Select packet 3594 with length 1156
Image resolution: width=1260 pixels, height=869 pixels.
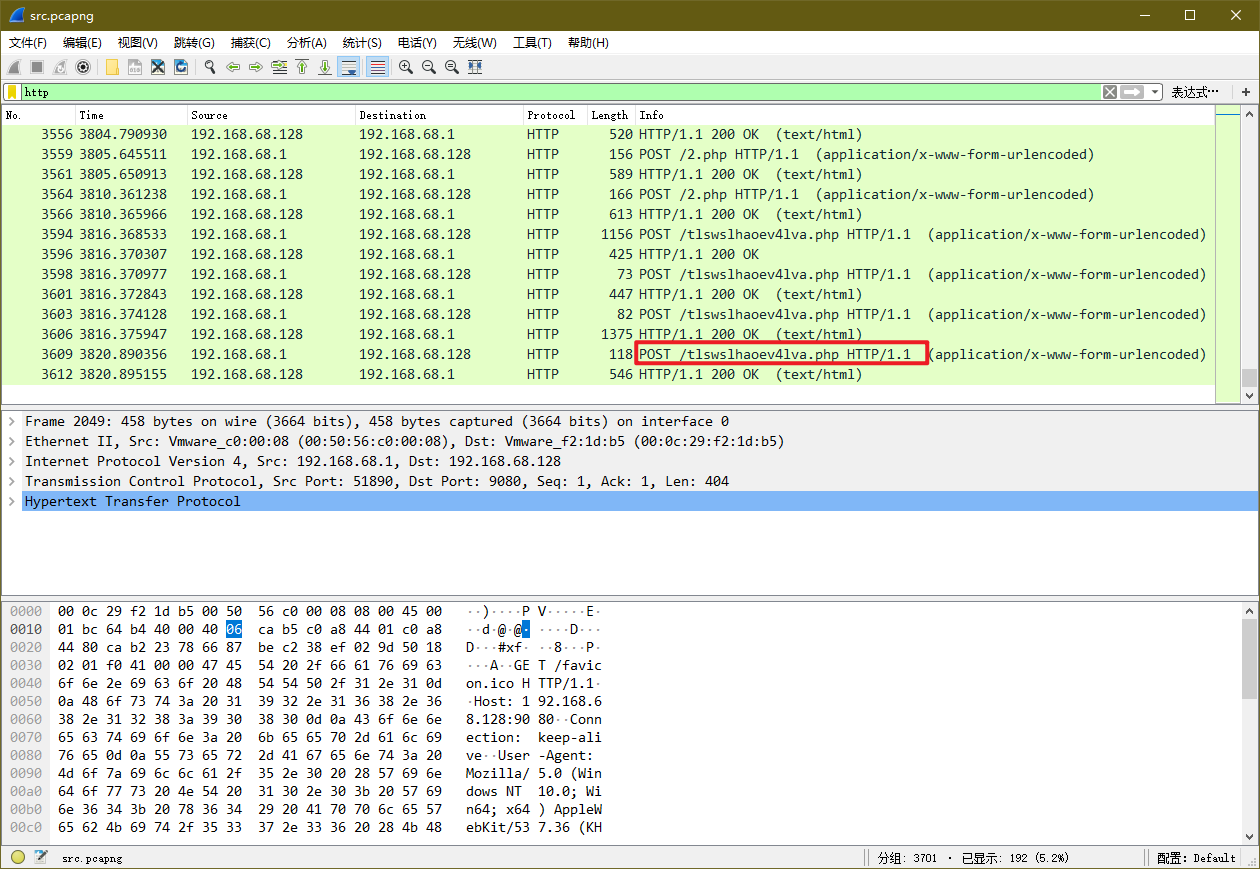[608, 234]
